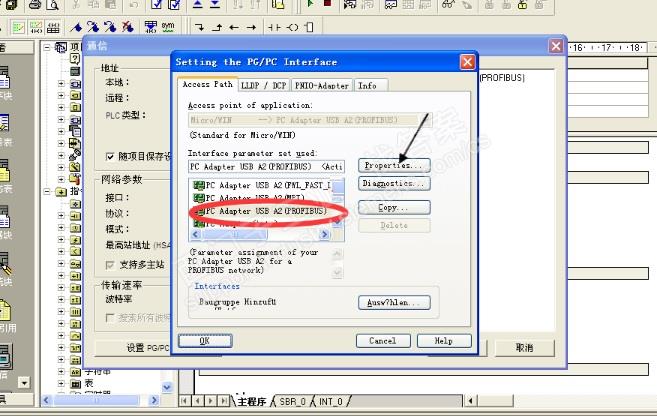Click left arrow of interface list scrollbar
Screen dimensions: 657x416
[195, 235]
